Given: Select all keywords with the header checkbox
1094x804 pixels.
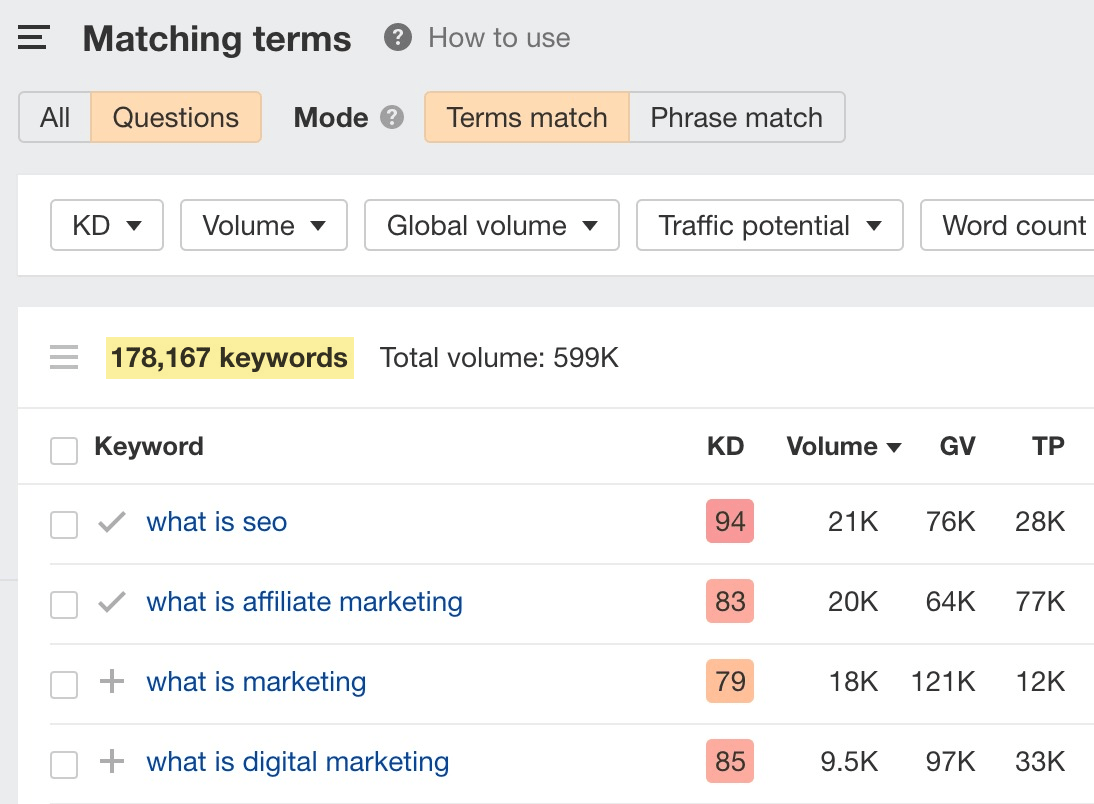Looking at the screenshot, I should [63, 450].
